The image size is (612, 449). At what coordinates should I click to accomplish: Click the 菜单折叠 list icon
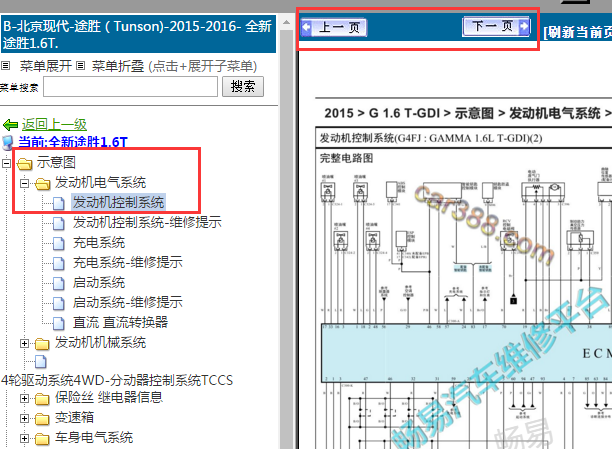tap(80, 66)
